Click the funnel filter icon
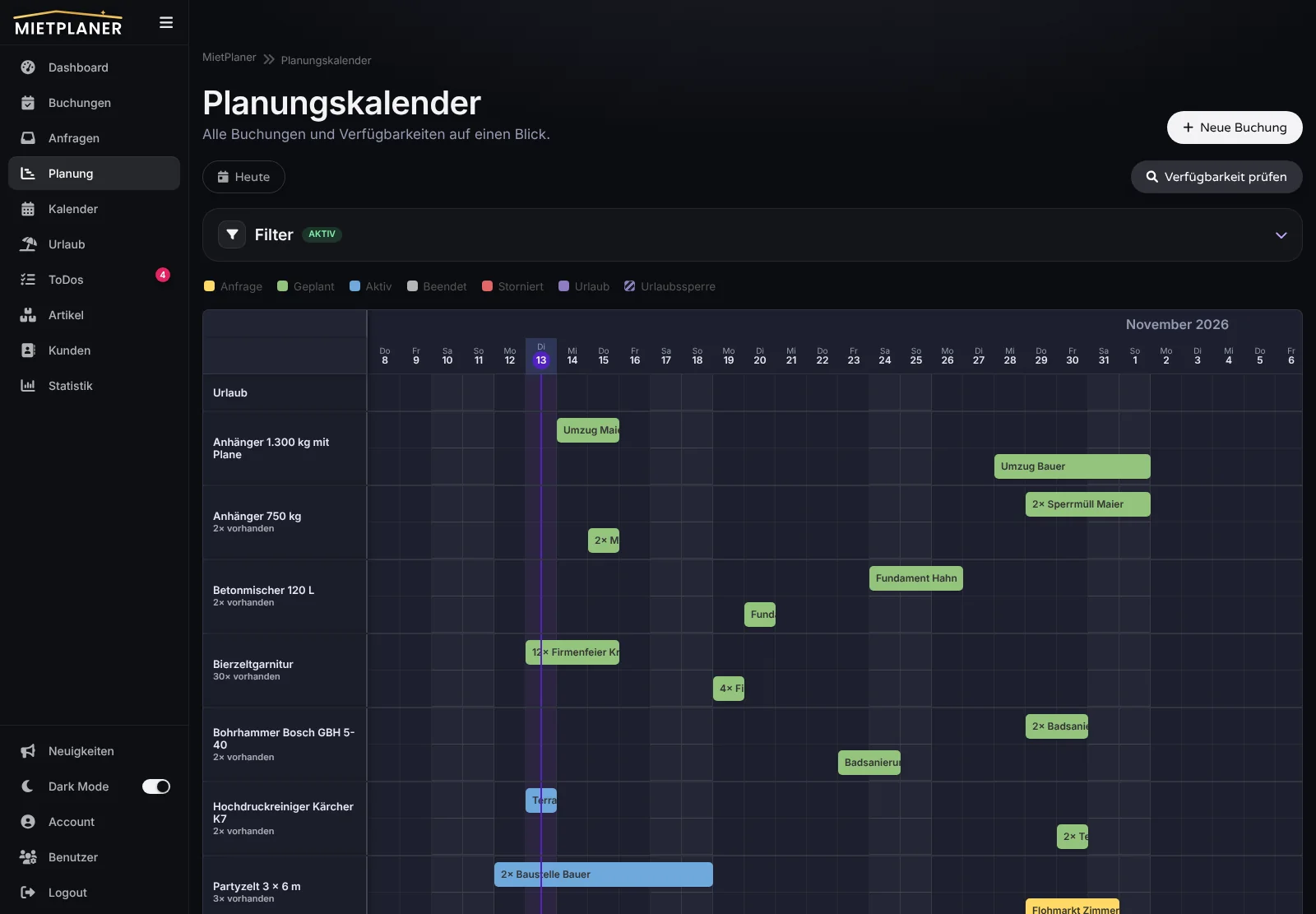 (x=232, y=234)
